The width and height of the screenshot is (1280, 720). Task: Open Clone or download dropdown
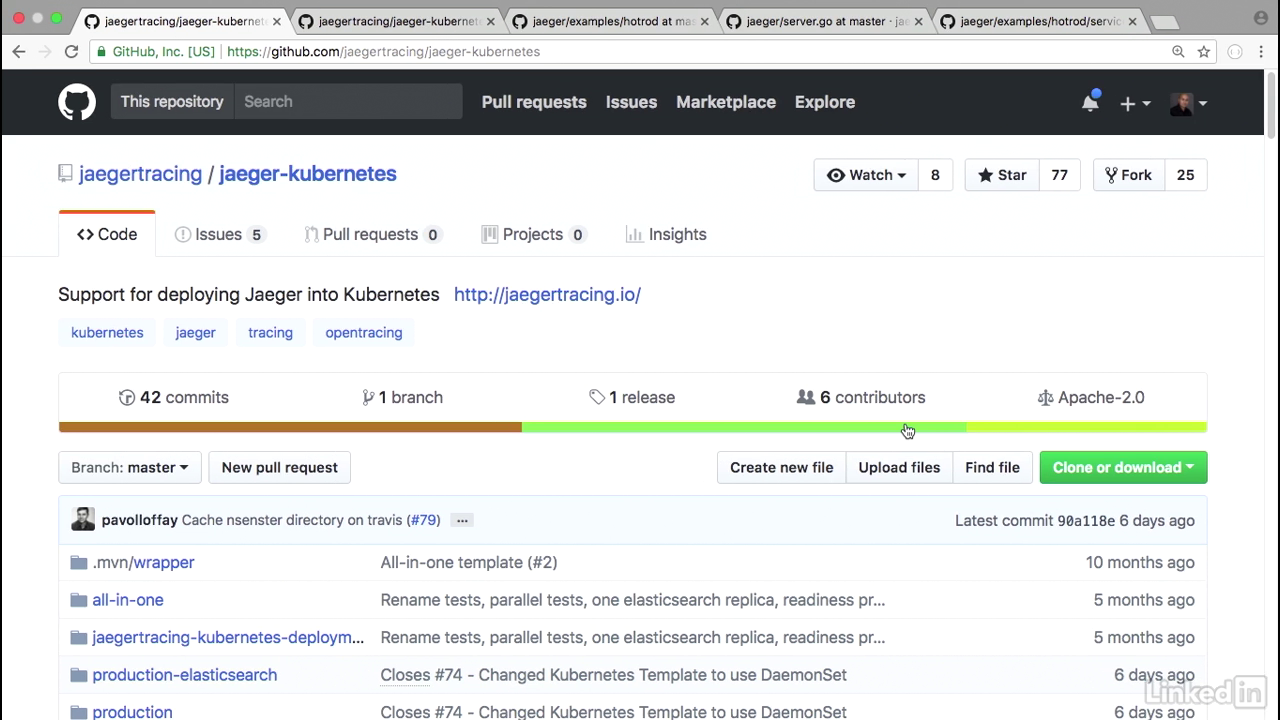(x=1123, y=467)
